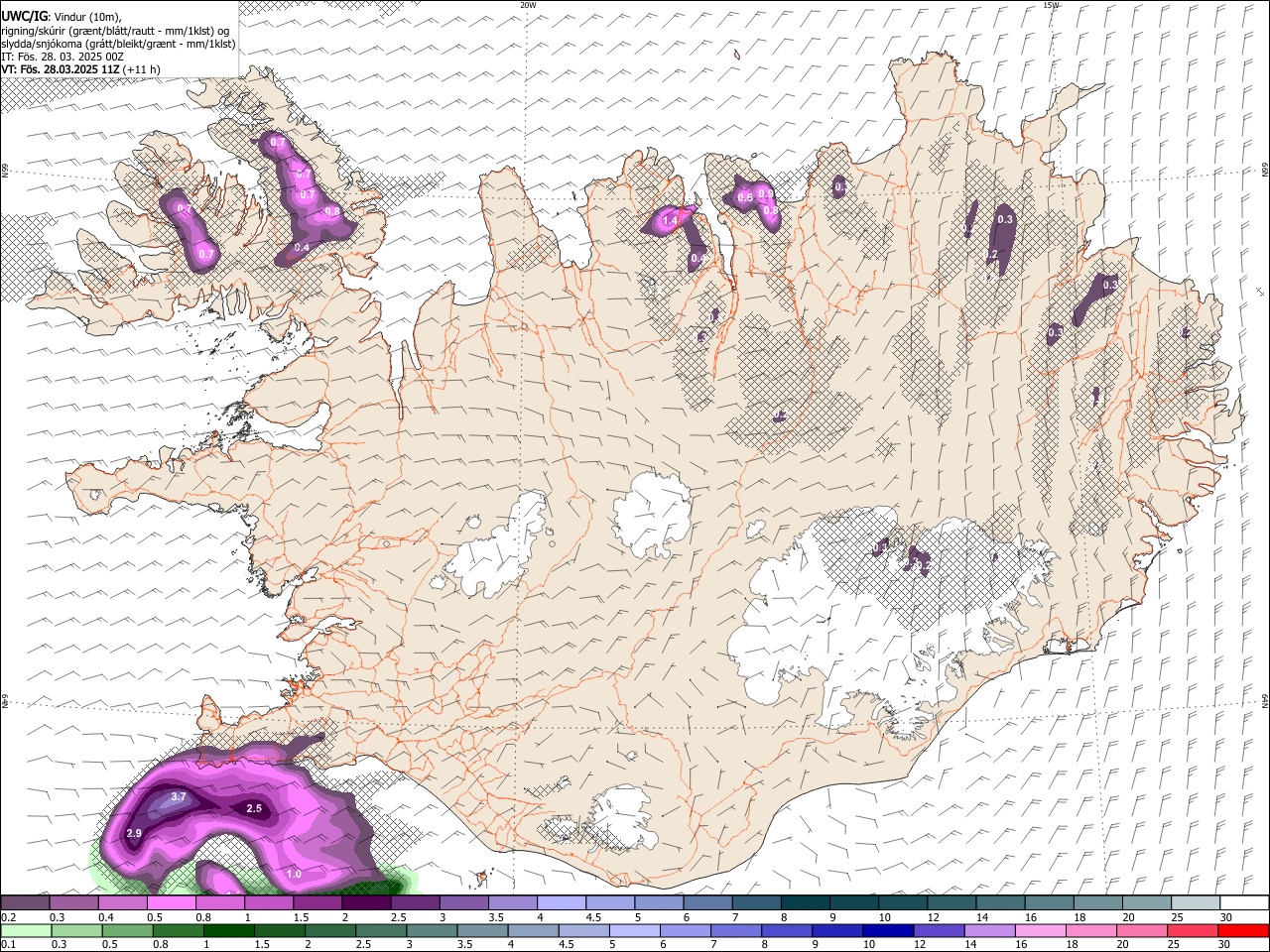The width and height of the screenshot is (1270, 952).
Task: Pick the pale green 0.1 swatch in the rain scale
Action: 26,930
